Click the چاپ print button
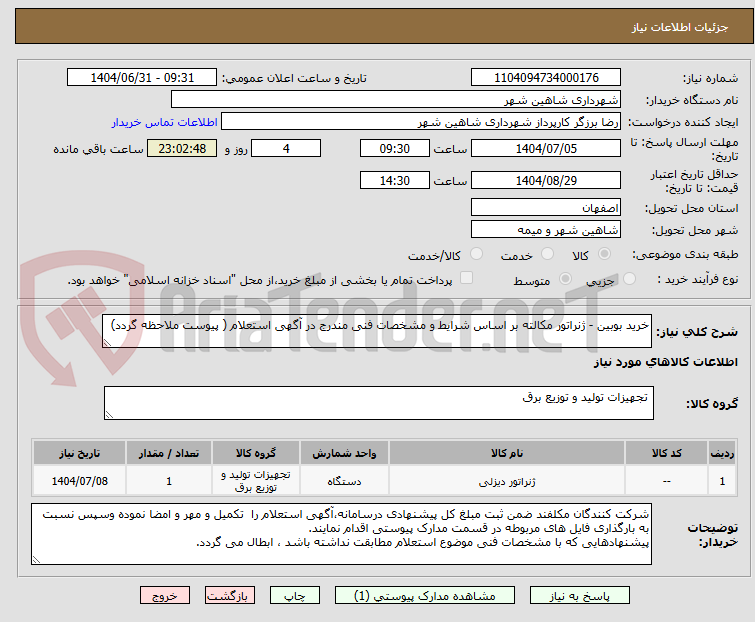This screenshot has width=755, height=622. 295,596
